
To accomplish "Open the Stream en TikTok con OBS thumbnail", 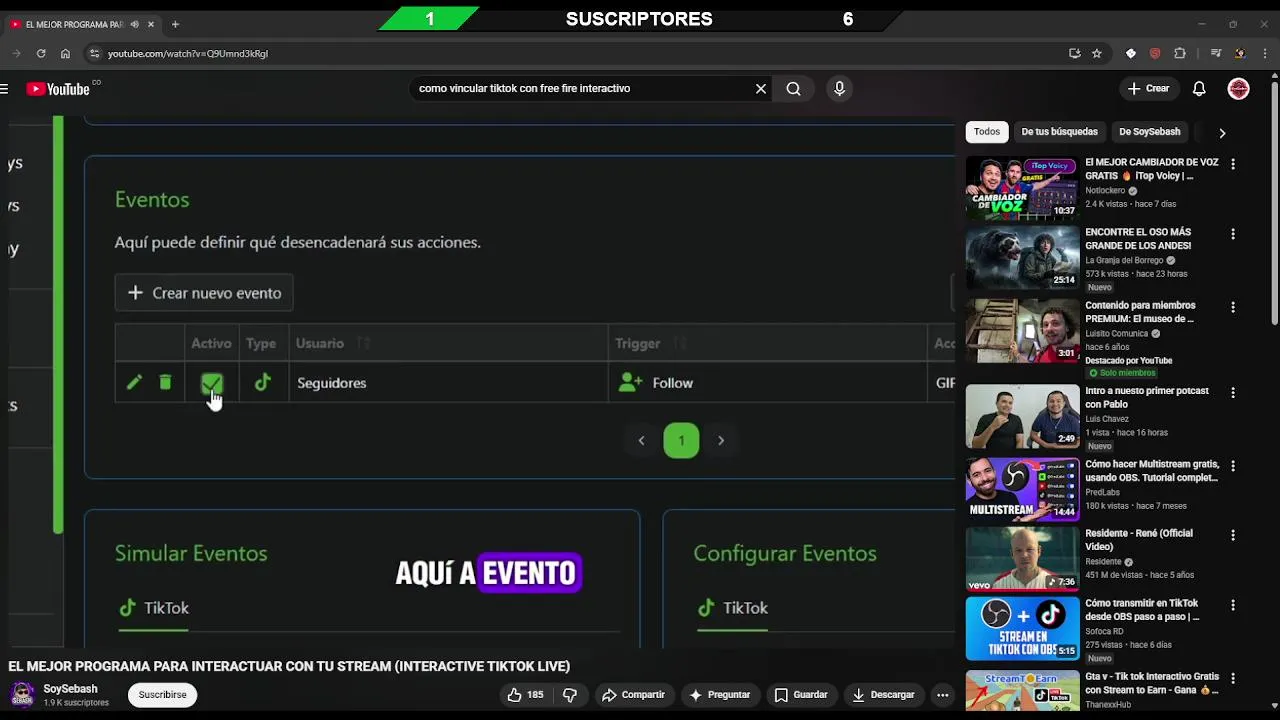I will click(x=1022, y=629).
